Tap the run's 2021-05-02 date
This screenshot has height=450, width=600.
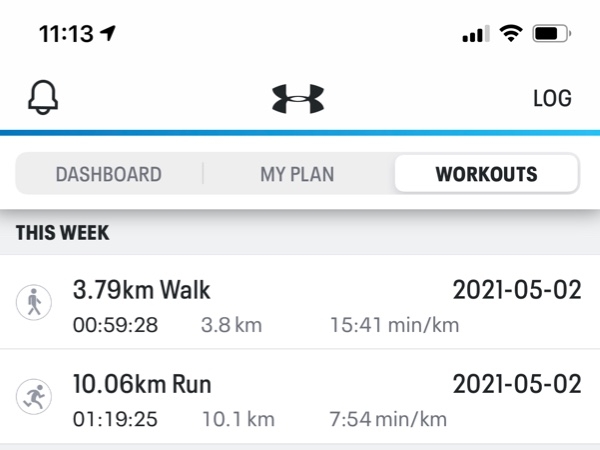coord(517,384)
